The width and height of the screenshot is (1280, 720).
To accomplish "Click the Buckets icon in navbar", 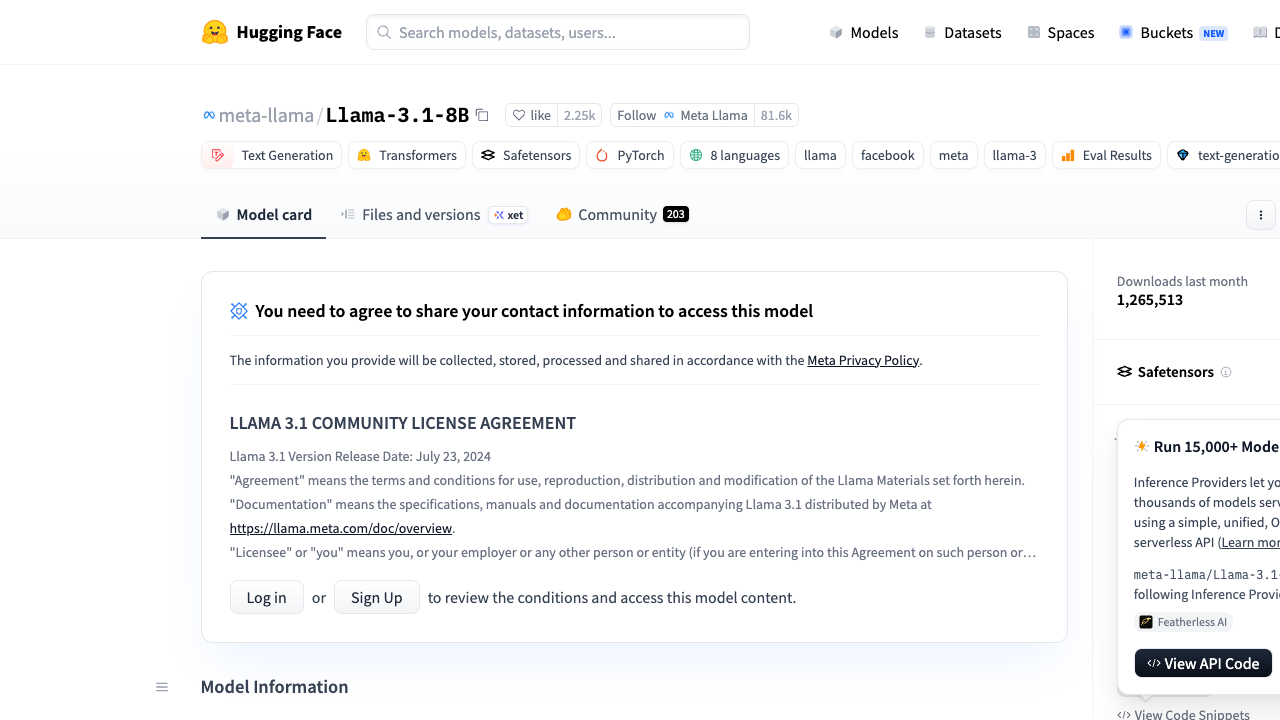I will tap(1126, 32).
